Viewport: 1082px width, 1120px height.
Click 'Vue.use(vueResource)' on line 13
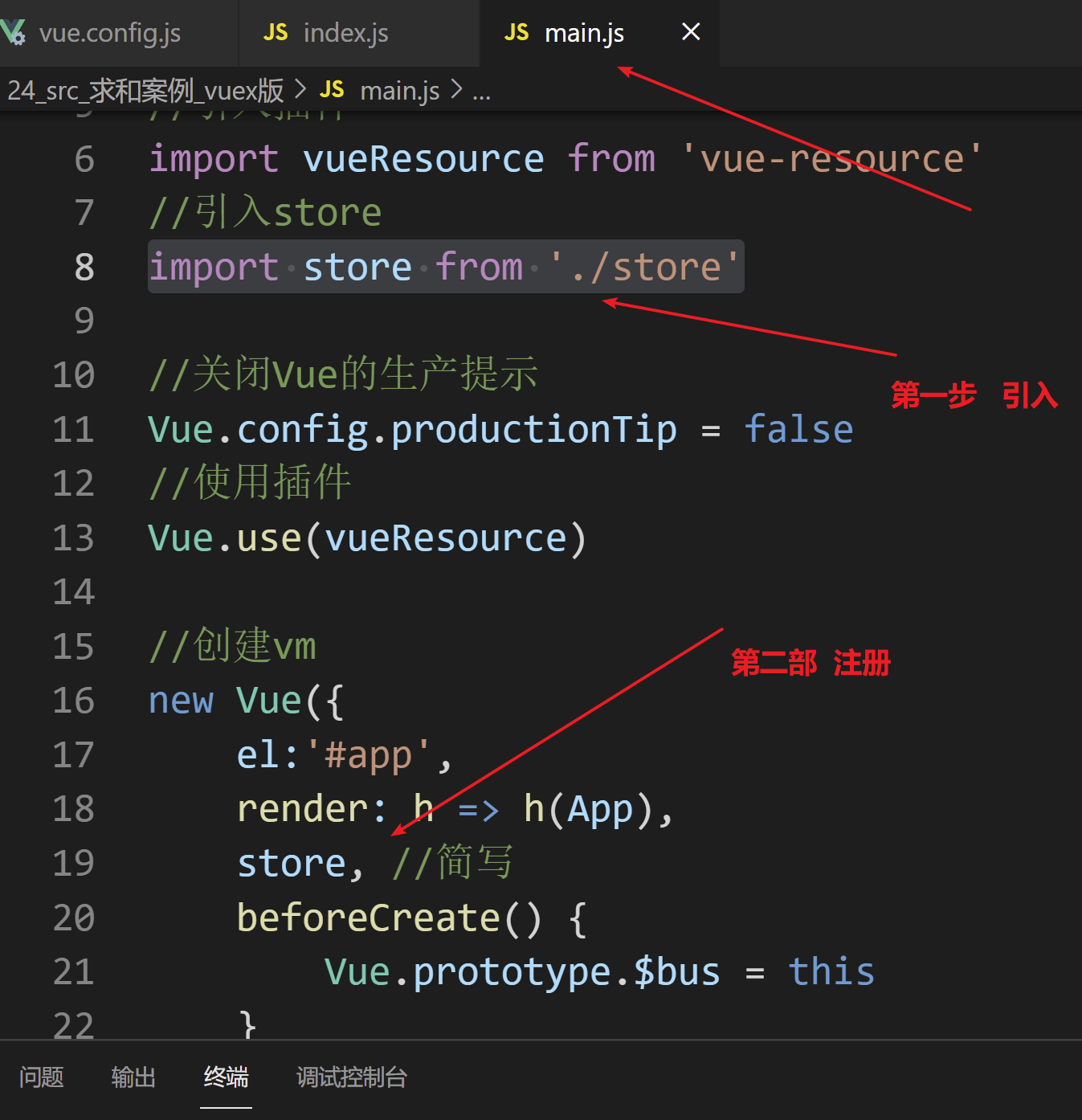coord(367,538)
